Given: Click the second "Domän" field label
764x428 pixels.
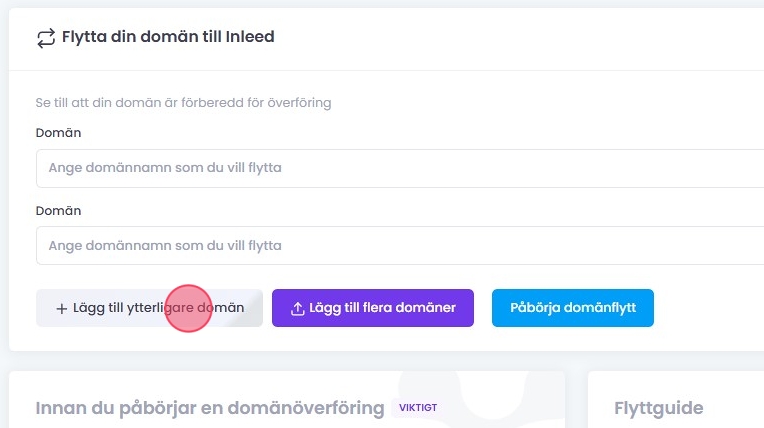Looking at the screenshot, I should [x=58, y=211].
